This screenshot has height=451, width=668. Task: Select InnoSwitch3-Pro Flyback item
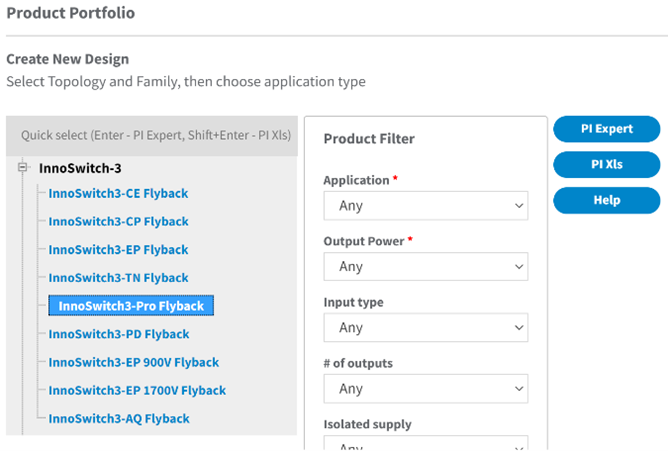coord(131,306)
